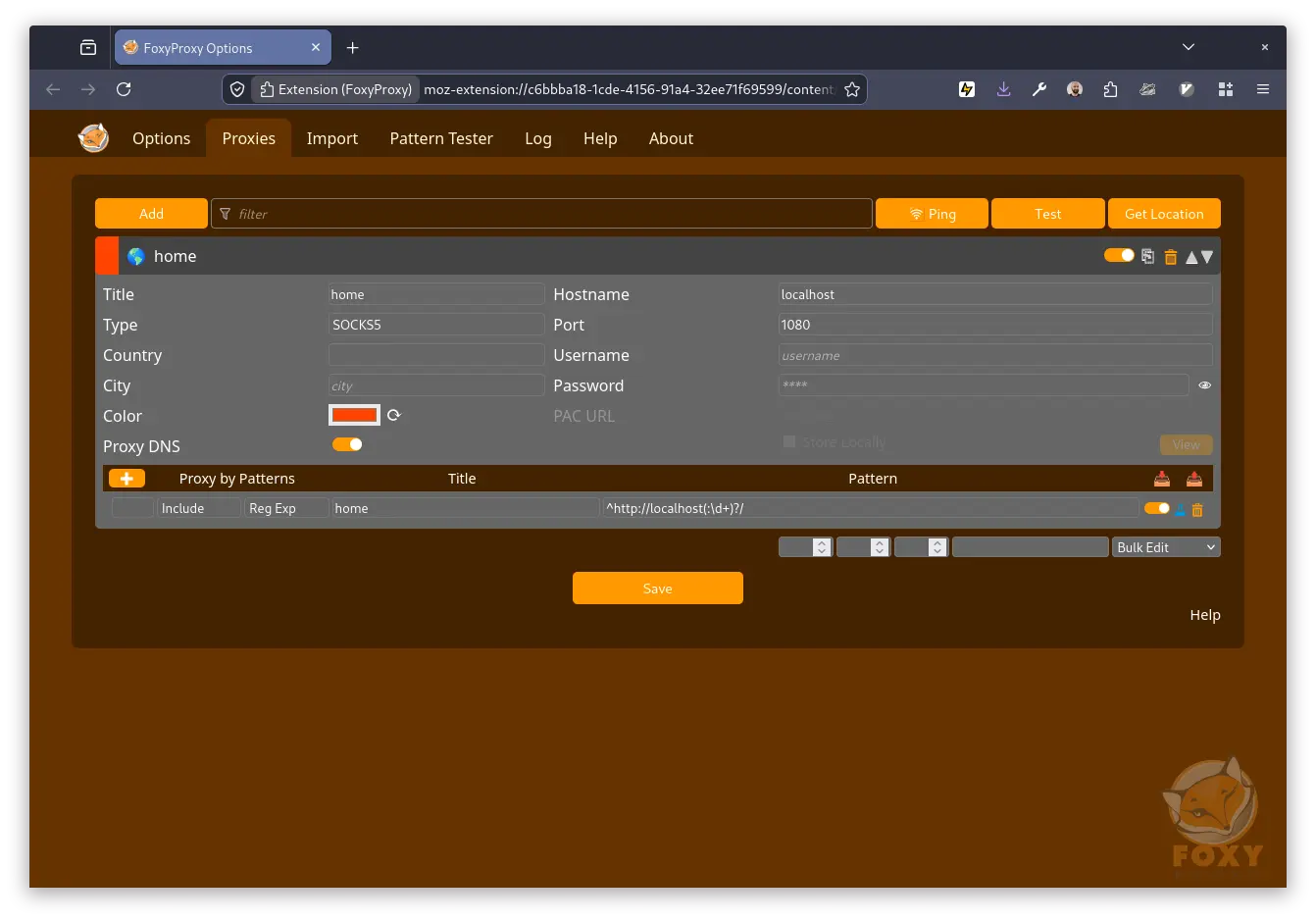Open the SOCKS5 Type dropdown

tap(436, 325)
